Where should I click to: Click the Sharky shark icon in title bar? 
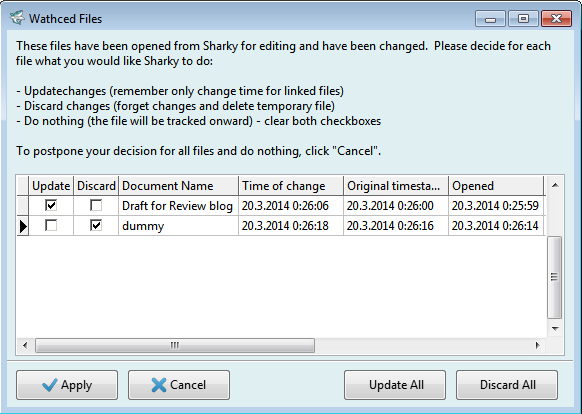(x=17, y=18)
